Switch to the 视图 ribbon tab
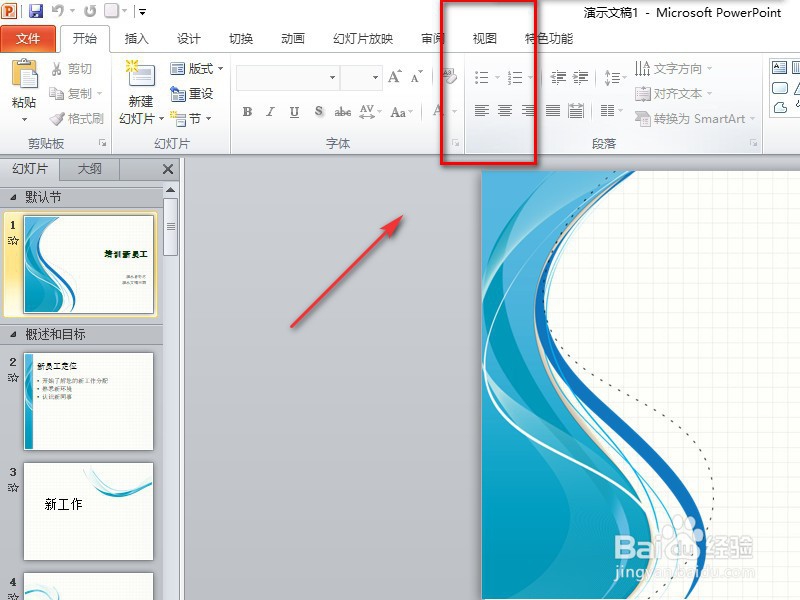 484,39
